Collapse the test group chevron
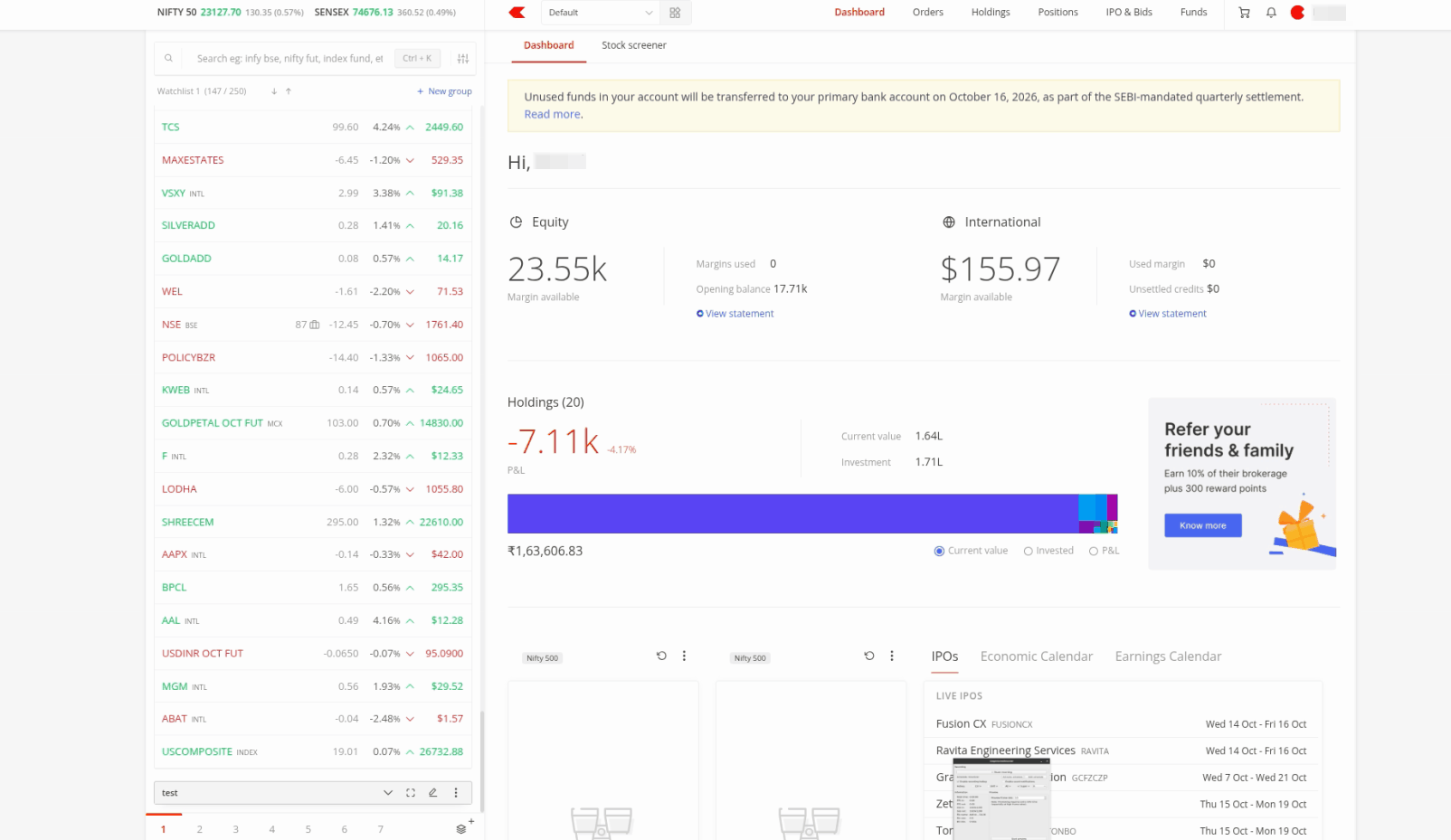 coord(388,793)
